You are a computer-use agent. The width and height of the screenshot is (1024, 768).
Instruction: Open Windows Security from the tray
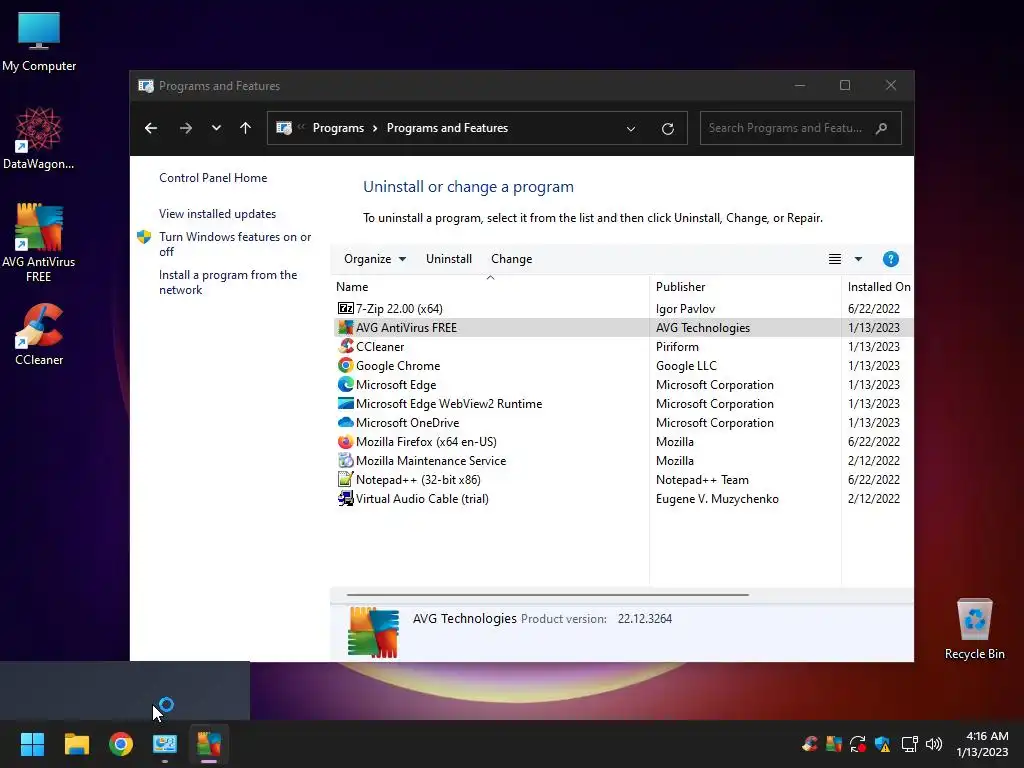pos(882,744)
